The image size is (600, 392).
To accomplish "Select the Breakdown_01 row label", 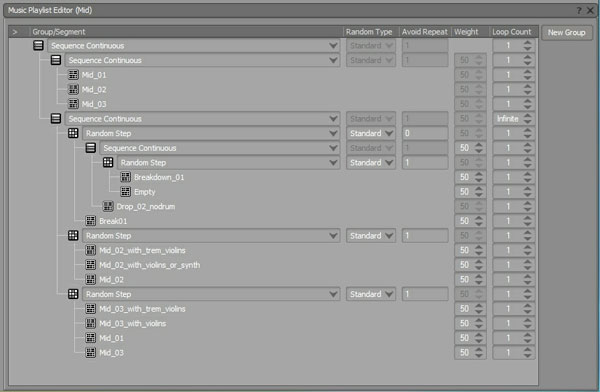I will (159, 177).
